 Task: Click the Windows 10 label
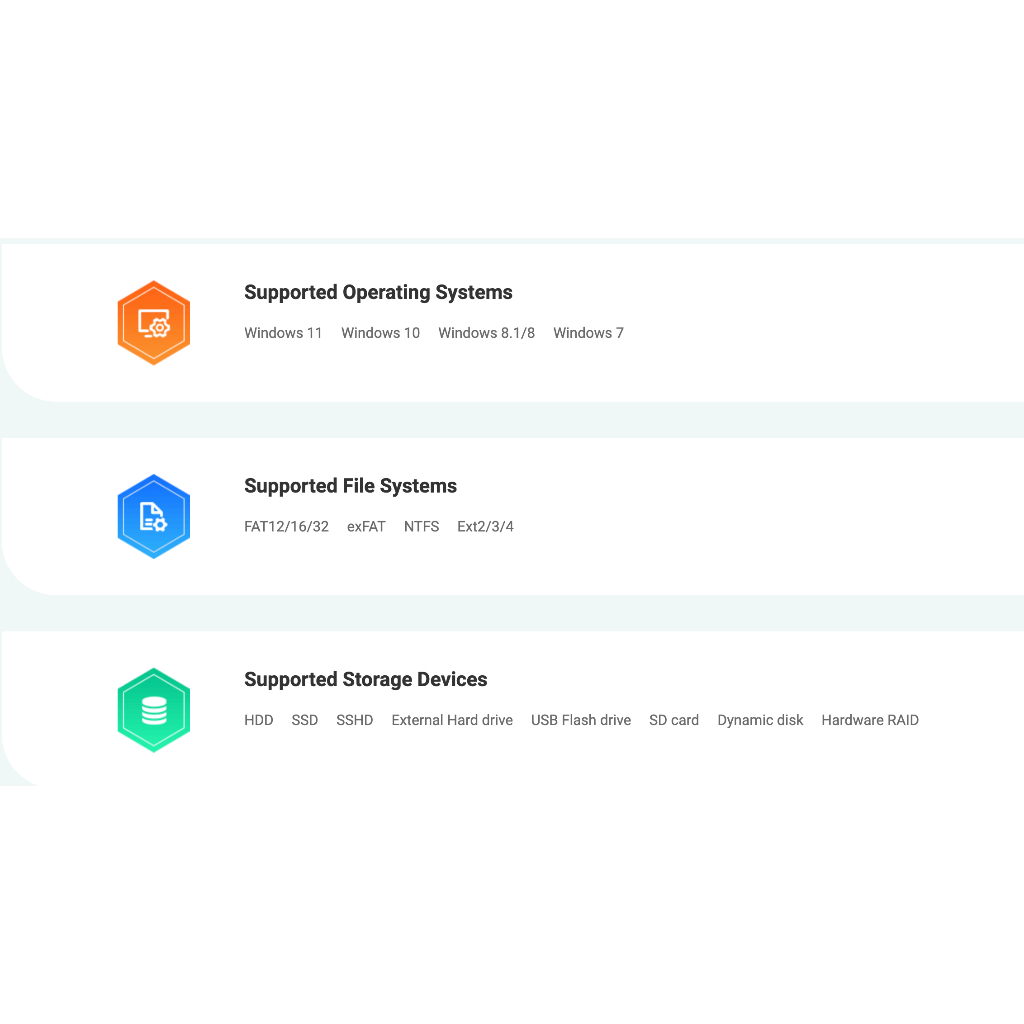(x=381, y=333)
